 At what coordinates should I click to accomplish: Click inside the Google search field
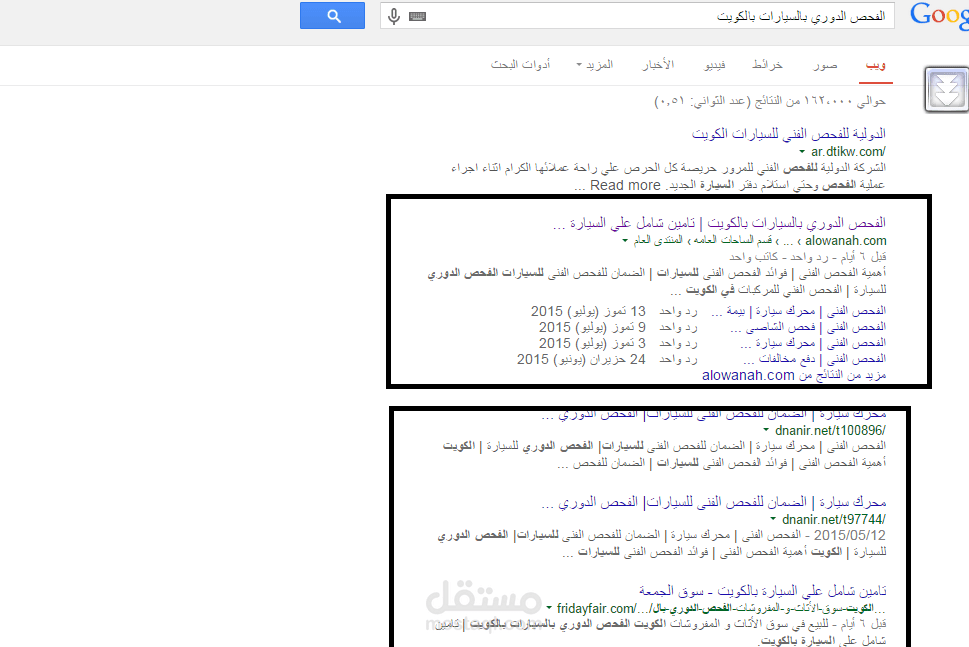pyautogui.click(x=637, y=16)
